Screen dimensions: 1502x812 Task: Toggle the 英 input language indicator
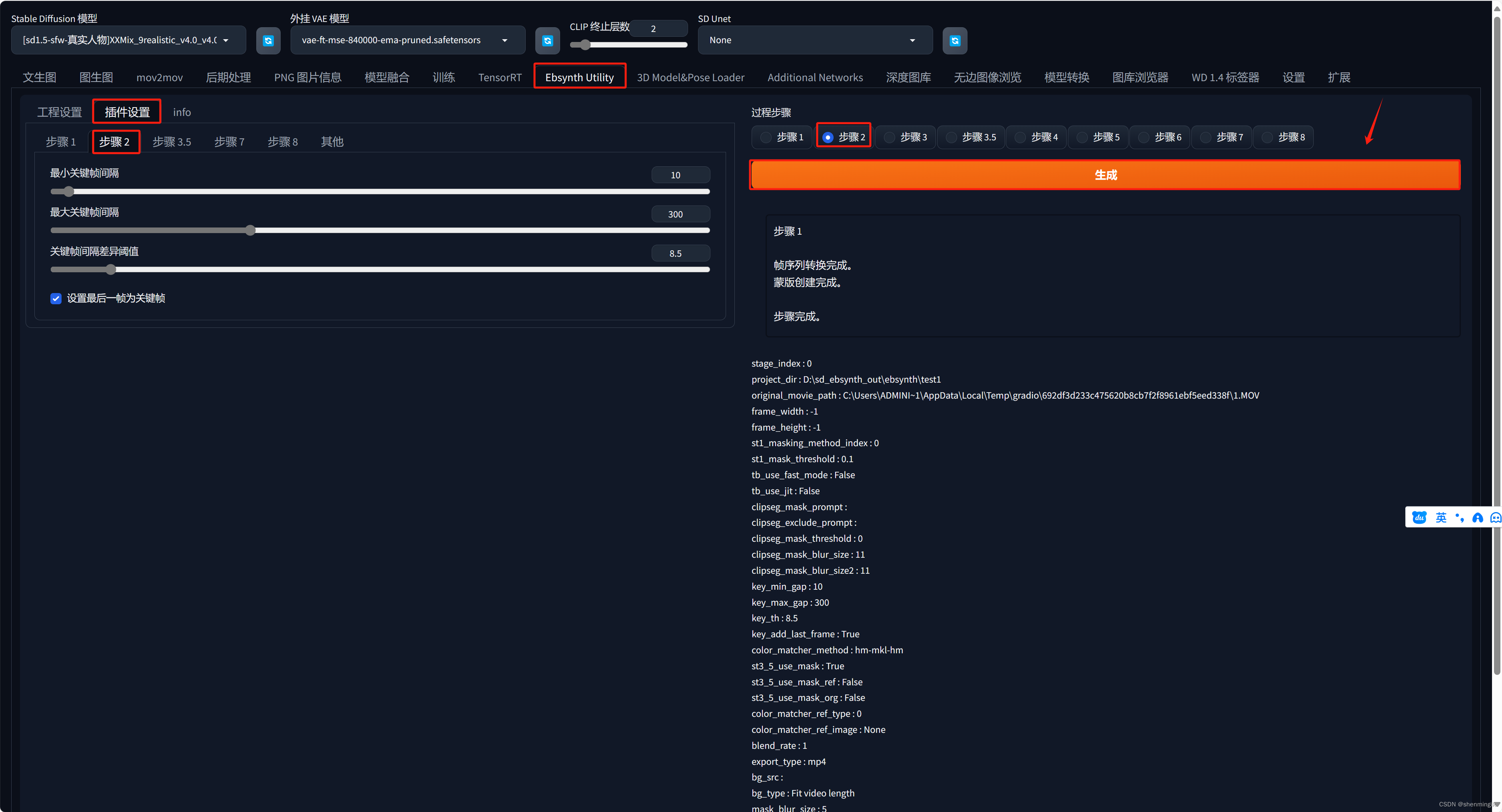tap(1441, 518)
